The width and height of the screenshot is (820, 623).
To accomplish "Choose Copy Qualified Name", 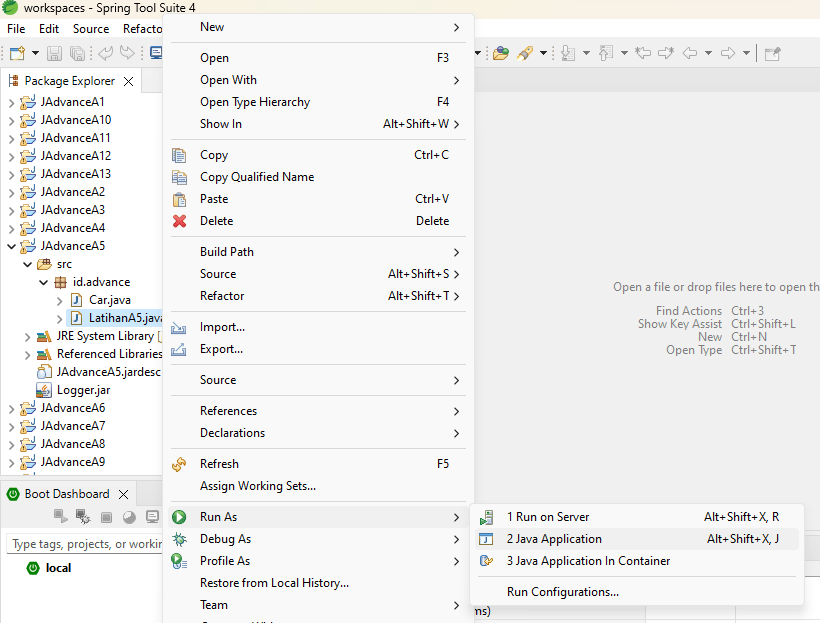I will [318, 177].
